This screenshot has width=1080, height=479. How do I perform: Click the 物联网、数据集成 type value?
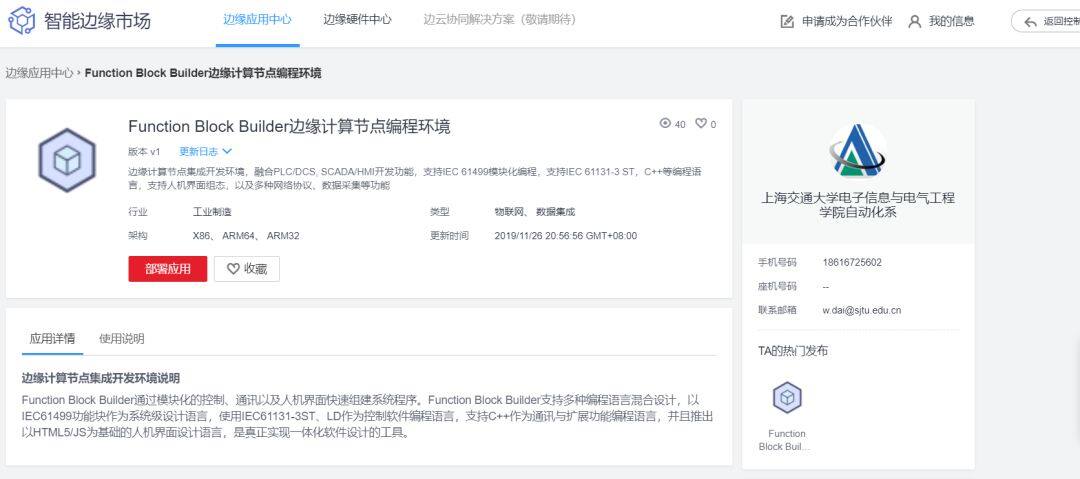(x=534, y=212)
